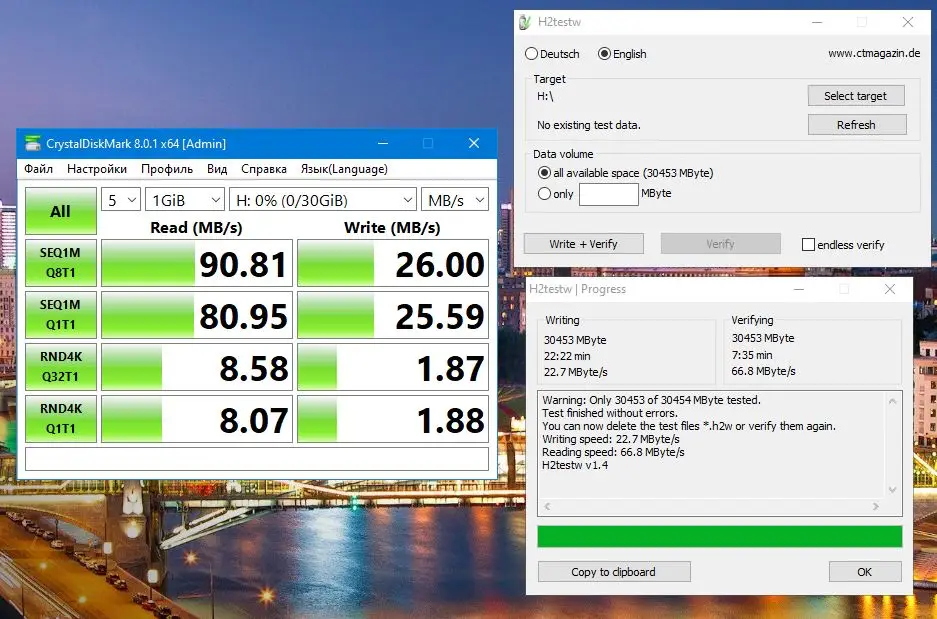
Task: Choose the 'only' MByte radio option
Action: coord(544,194)
